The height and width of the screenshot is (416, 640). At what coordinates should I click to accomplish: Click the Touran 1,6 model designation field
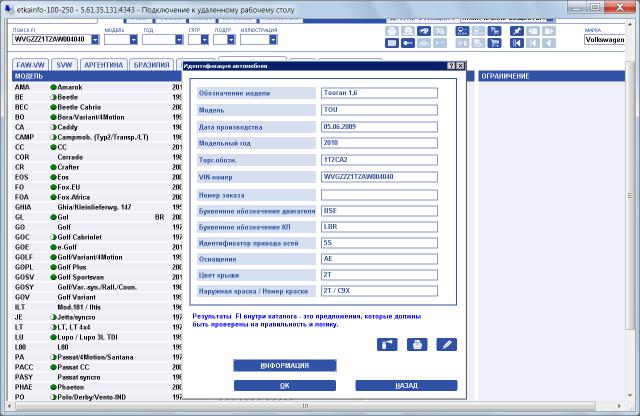[379, 93]
